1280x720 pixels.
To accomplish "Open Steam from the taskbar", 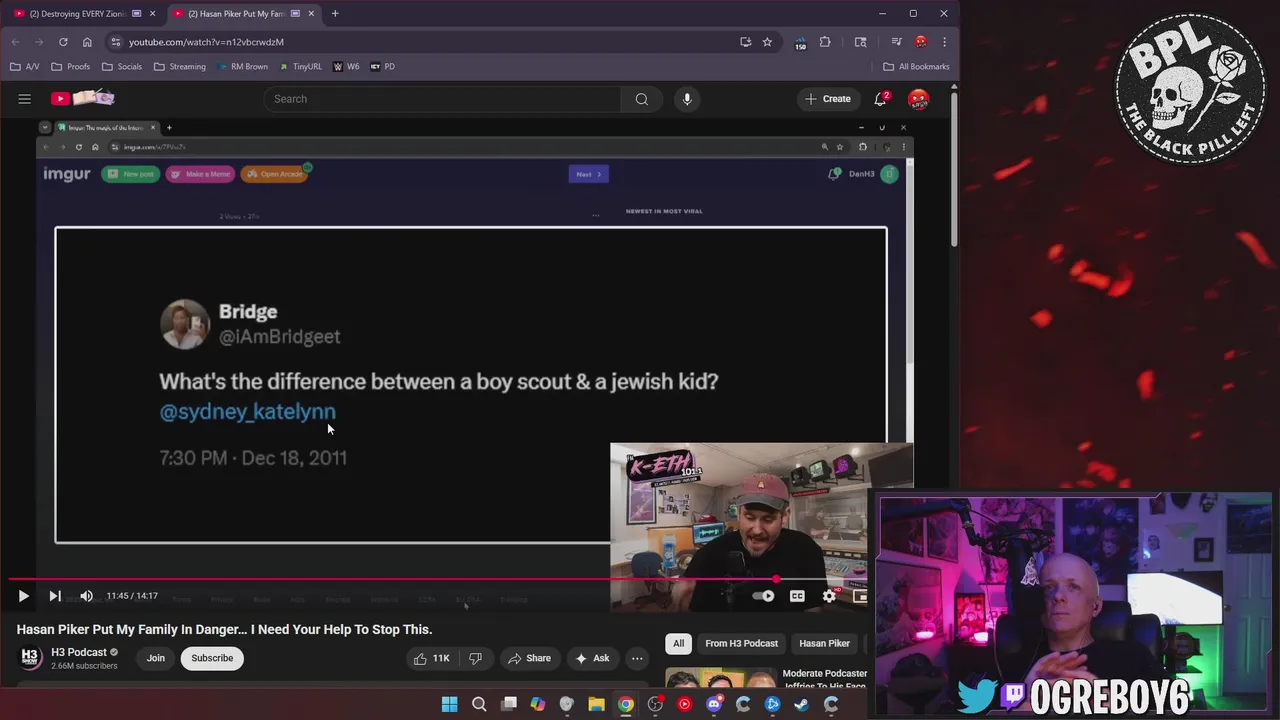I will 802,704.
